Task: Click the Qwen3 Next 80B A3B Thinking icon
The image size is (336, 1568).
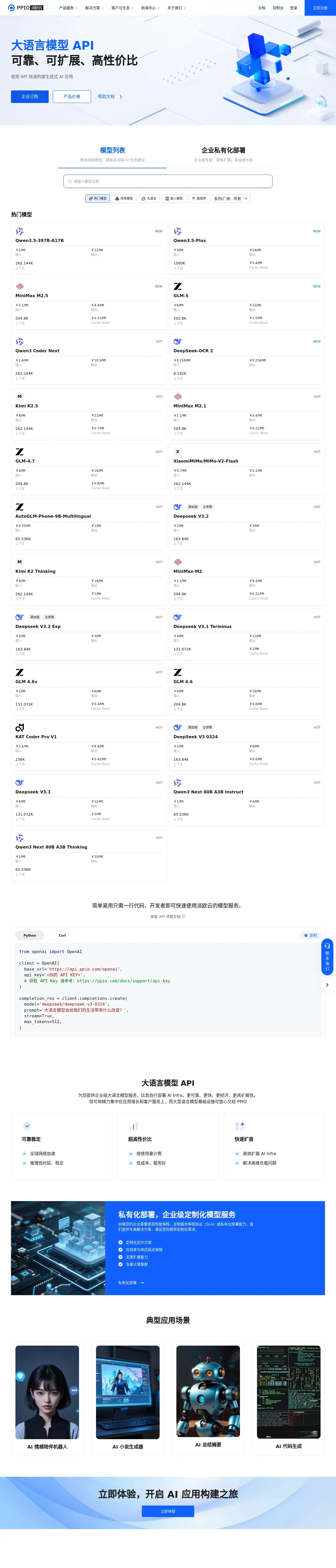Action: (x=20, y=838)
